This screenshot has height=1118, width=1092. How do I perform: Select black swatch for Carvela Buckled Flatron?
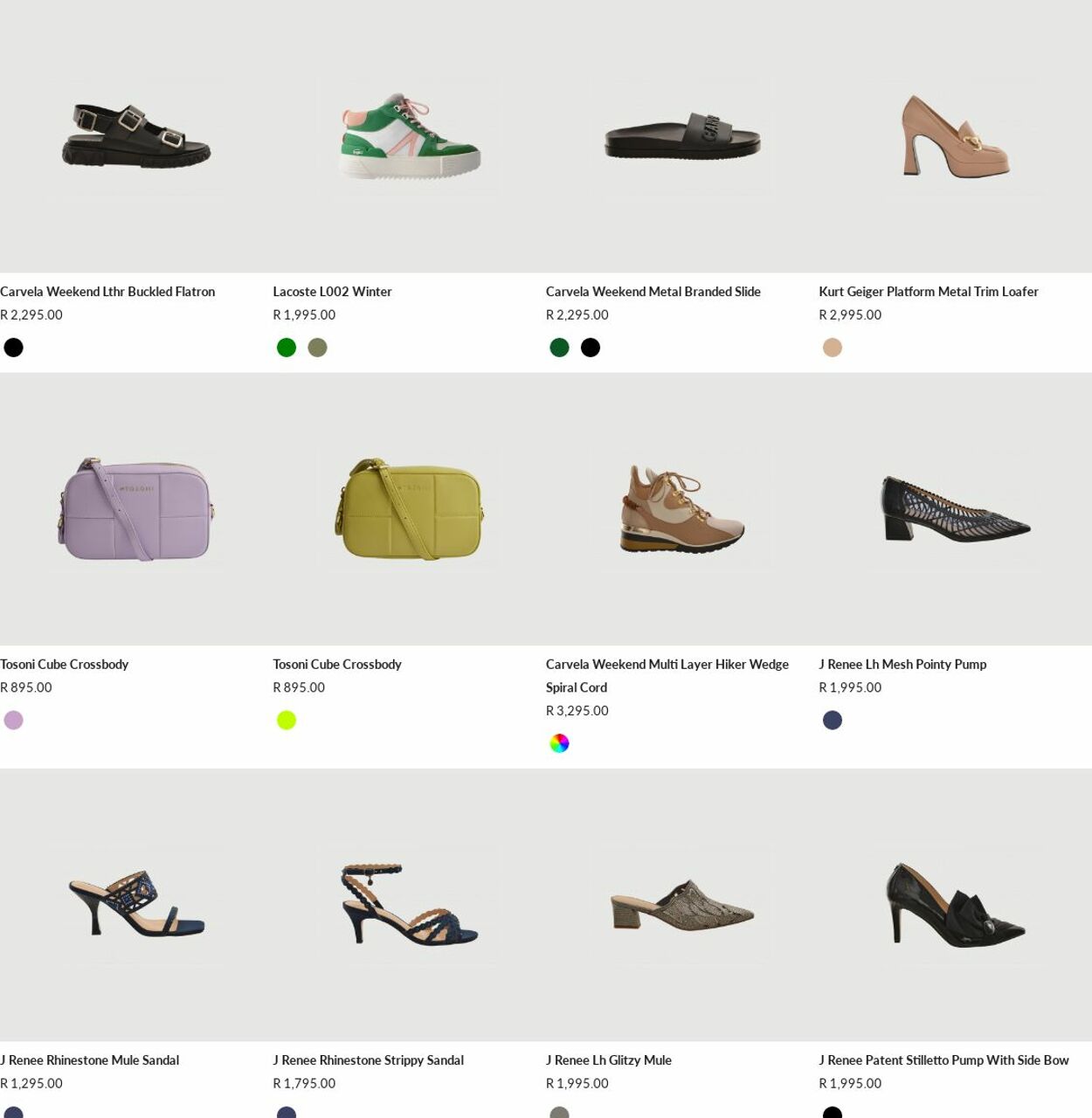tap(14, 348)
